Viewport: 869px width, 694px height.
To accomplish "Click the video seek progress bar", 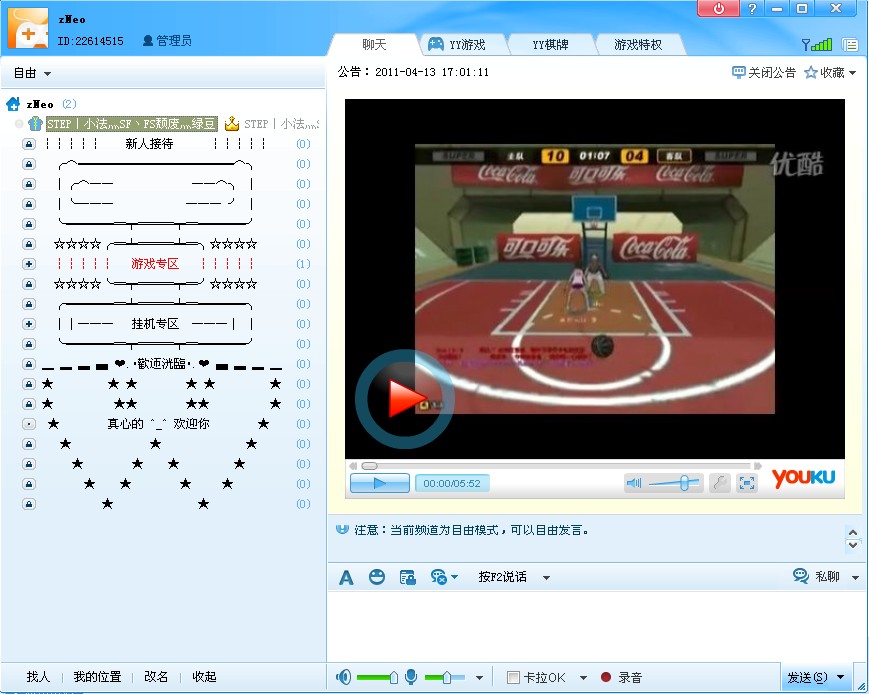I will pos(557,466).
